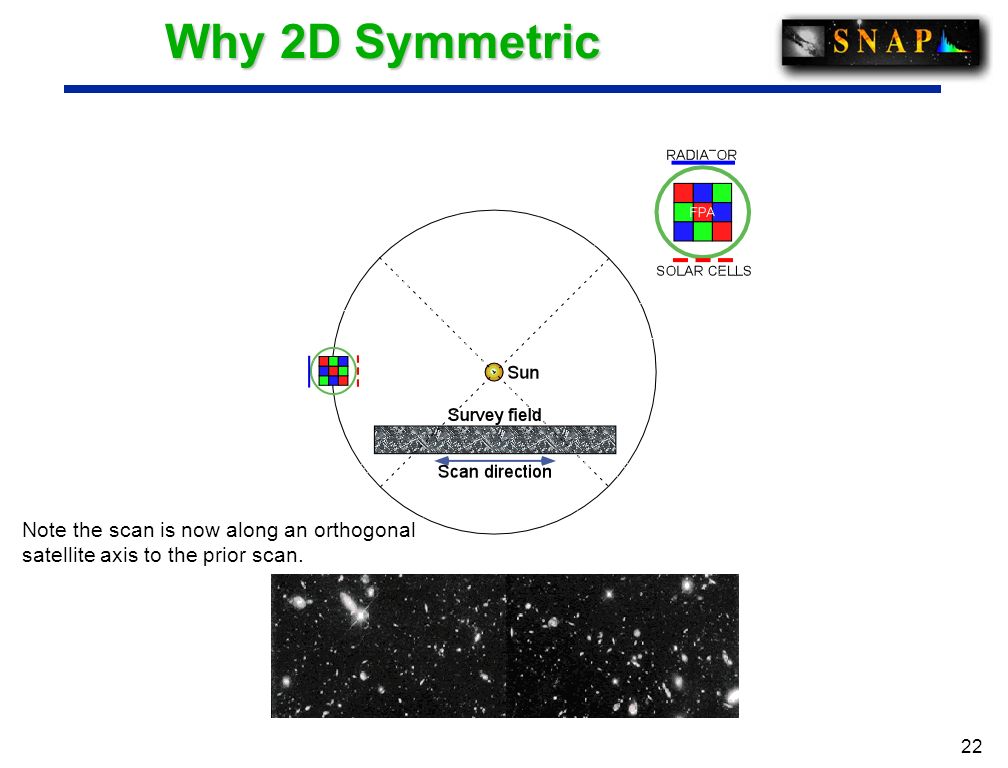The image size is (1008, 768).
Task: Click the 'RADIATOR' label
Action: click(701, 155)
